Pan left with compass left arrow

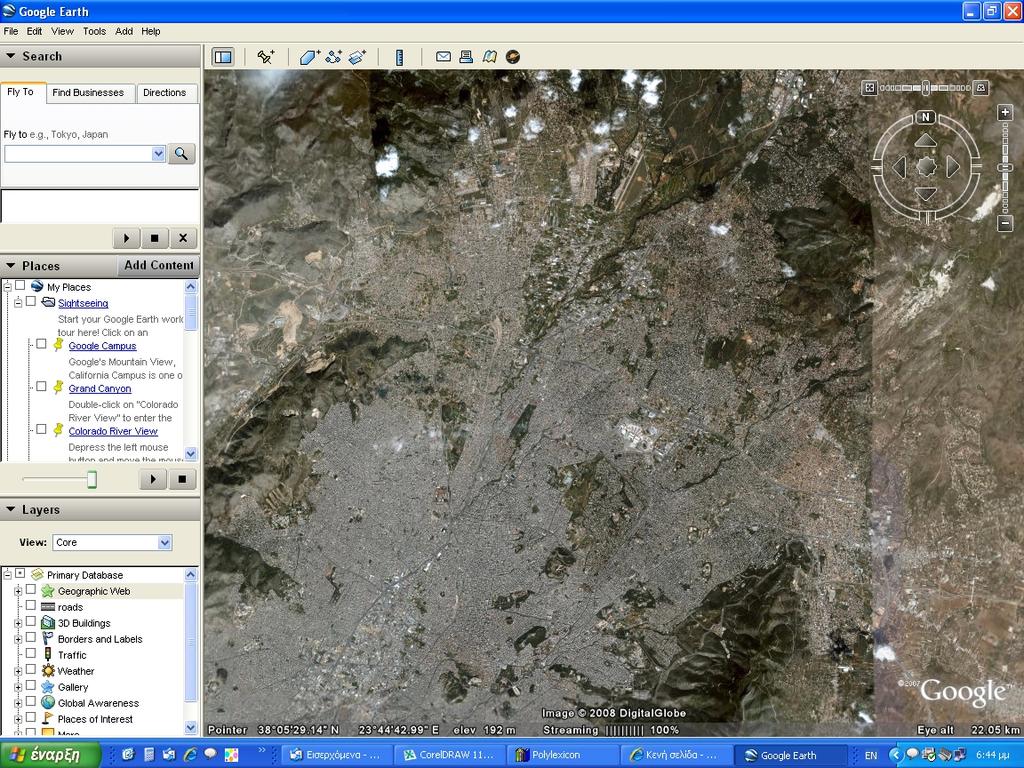click(900, 167)
